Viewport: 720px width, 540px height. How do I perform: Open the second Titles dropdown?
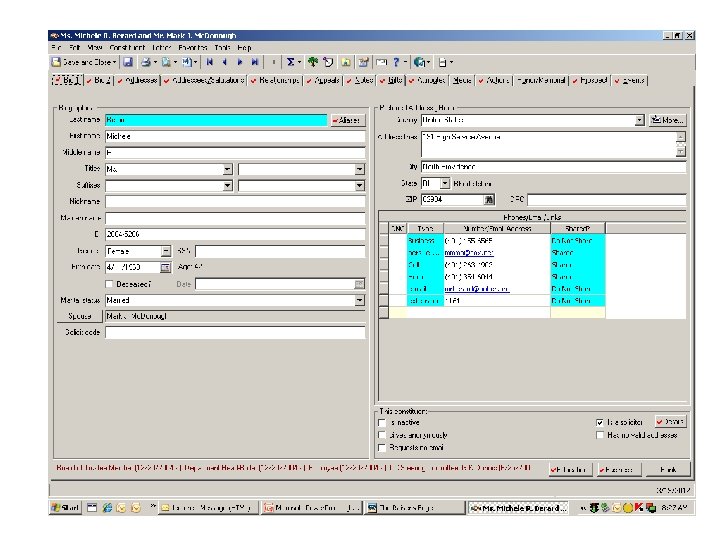360,169
